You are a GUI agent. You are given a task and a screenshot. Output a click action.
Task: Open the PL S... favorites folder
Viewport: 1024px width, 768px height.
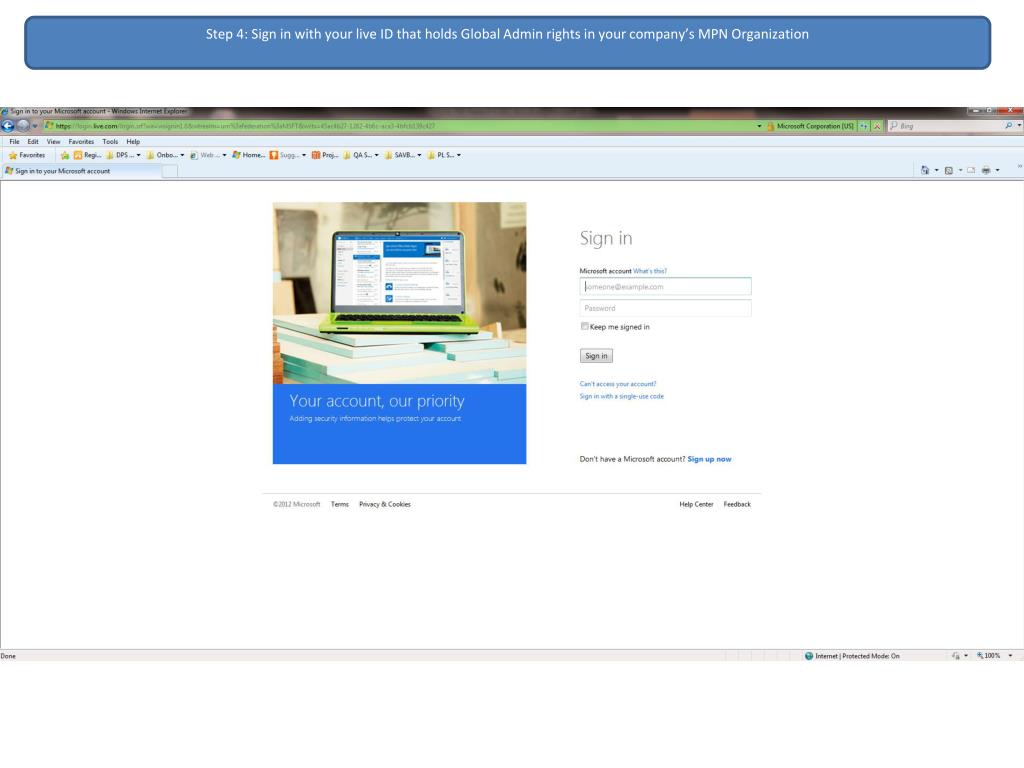441,155
